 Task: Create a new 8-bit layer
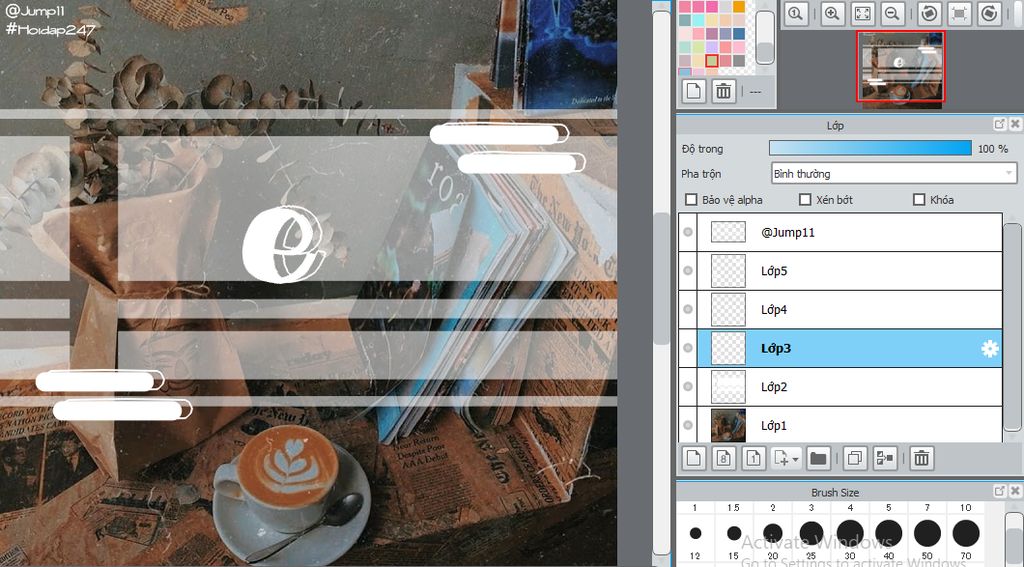724,459
